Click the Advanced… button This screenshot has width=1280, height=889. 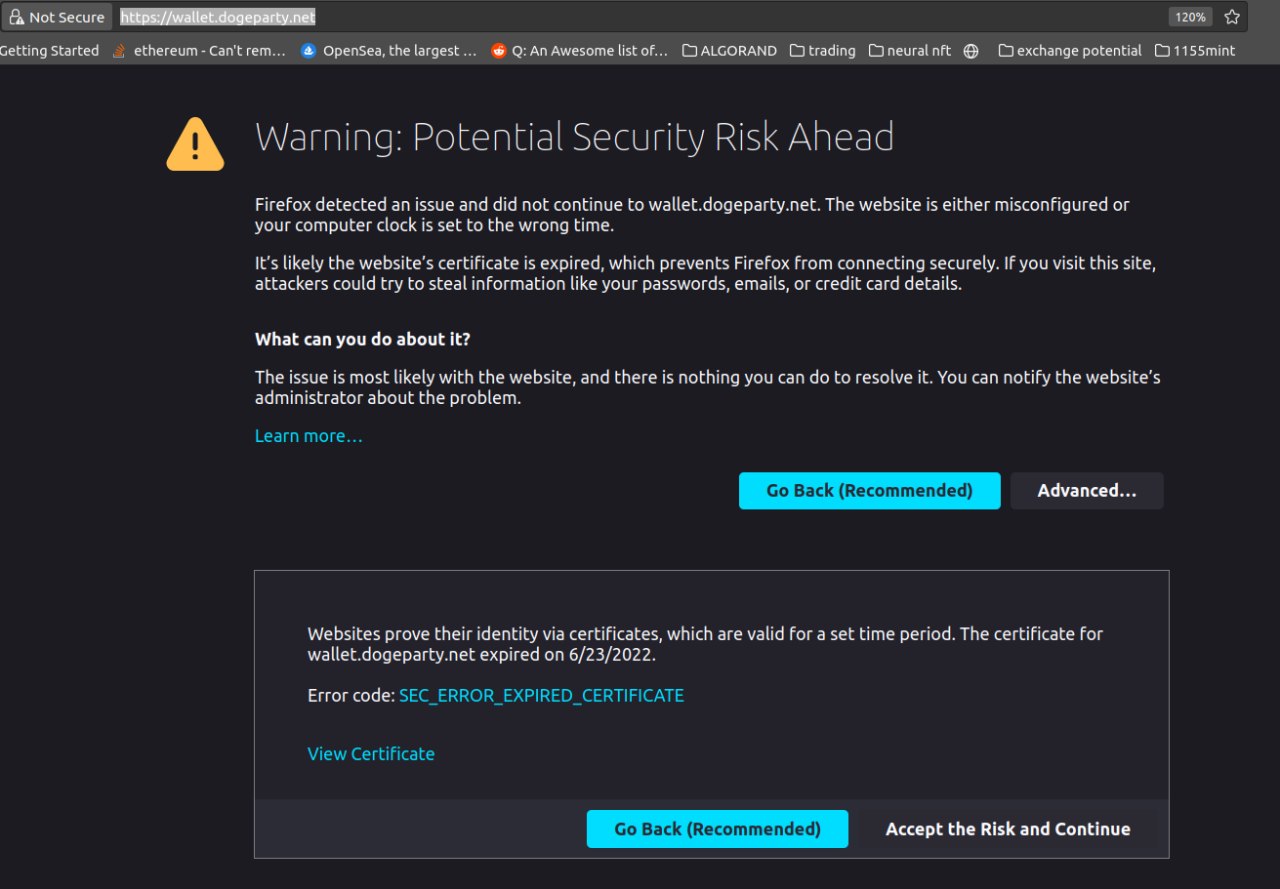1087,491
